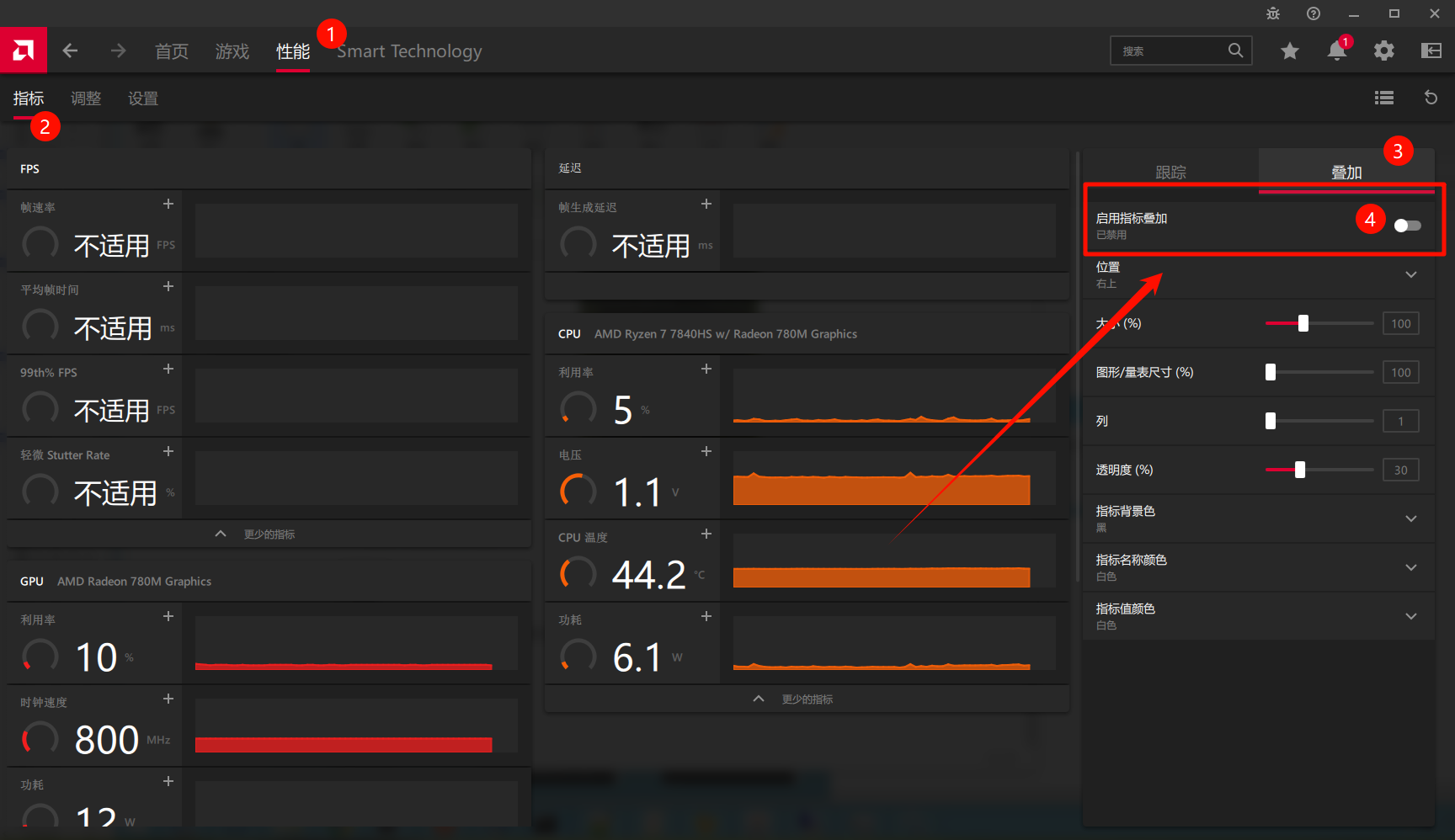Open favorites star icon
Screen dimensions: 1455x840
pyautogui.click(x=1289, y=51)
